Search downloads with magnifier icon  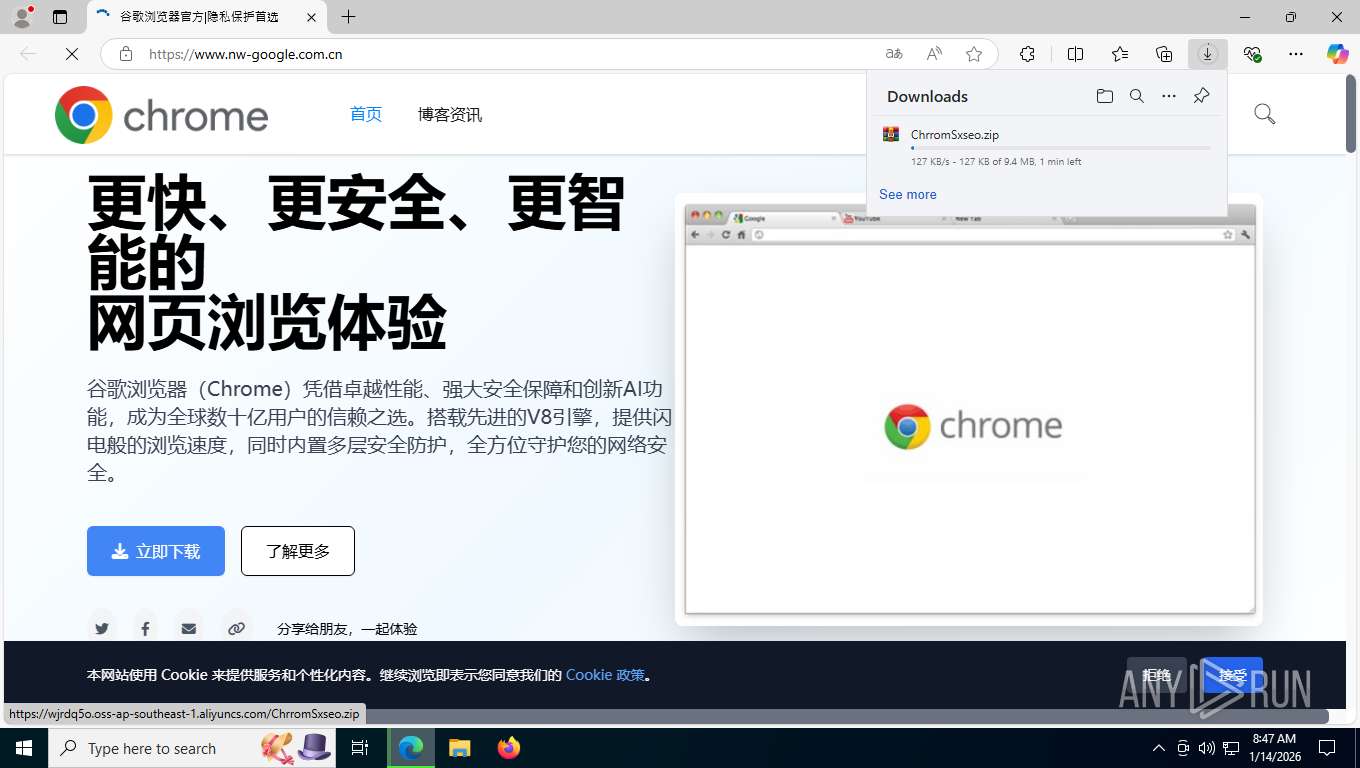pos(1137,96)
